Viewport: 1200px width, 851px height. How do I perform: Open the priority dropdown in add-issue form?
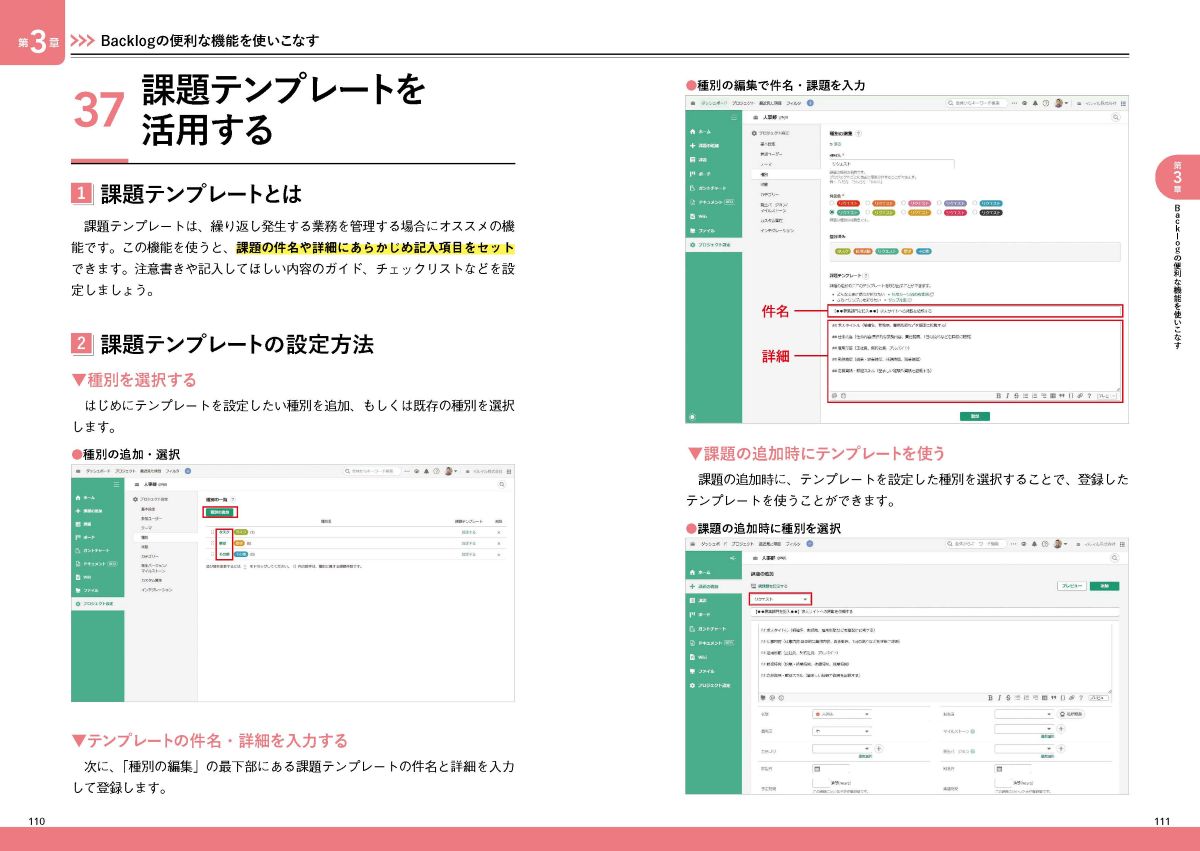pyautogui.click(x=841, y=730)
